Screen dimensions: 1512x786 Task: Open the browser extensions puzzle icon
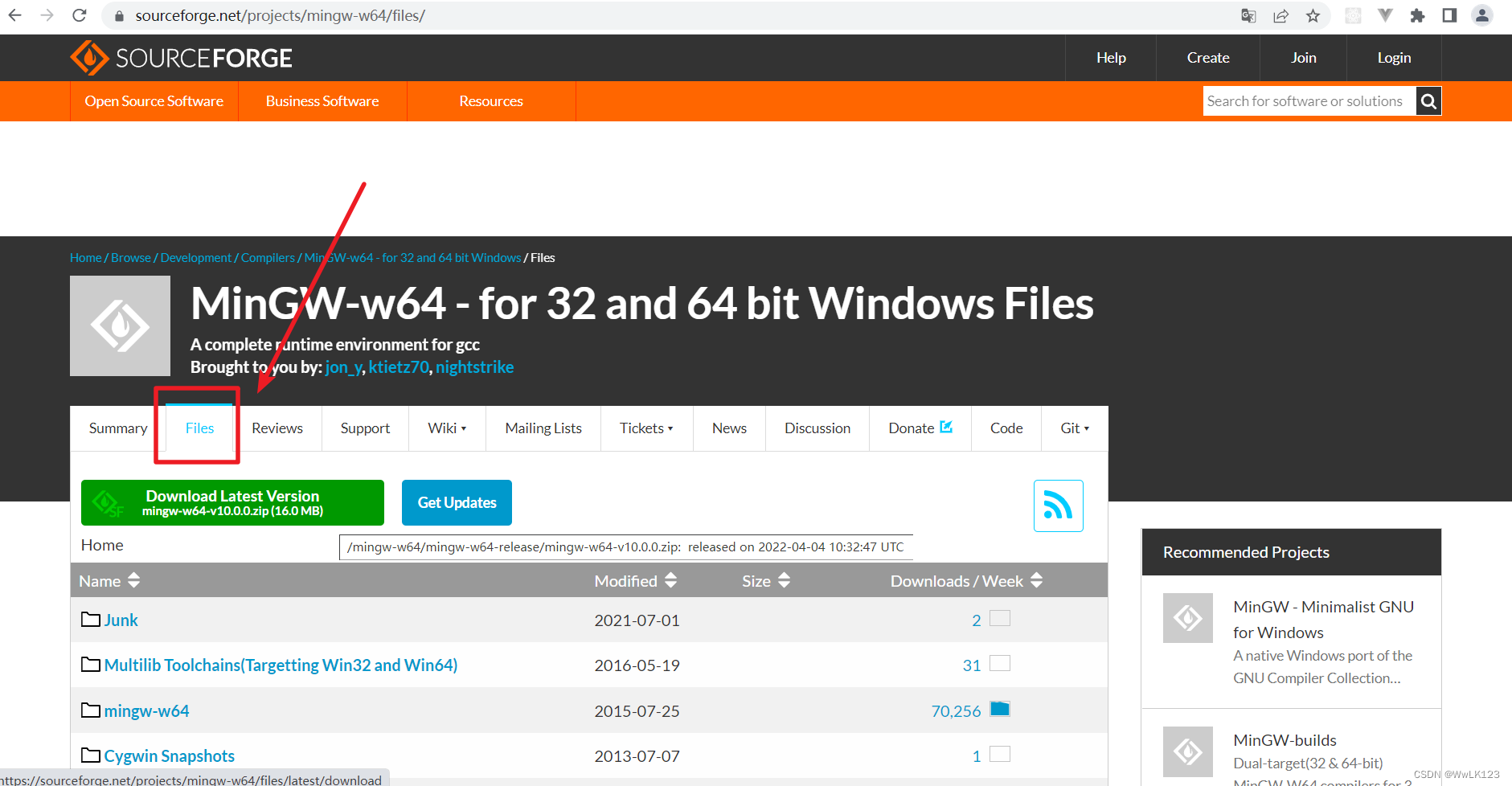coord(1417,15)
